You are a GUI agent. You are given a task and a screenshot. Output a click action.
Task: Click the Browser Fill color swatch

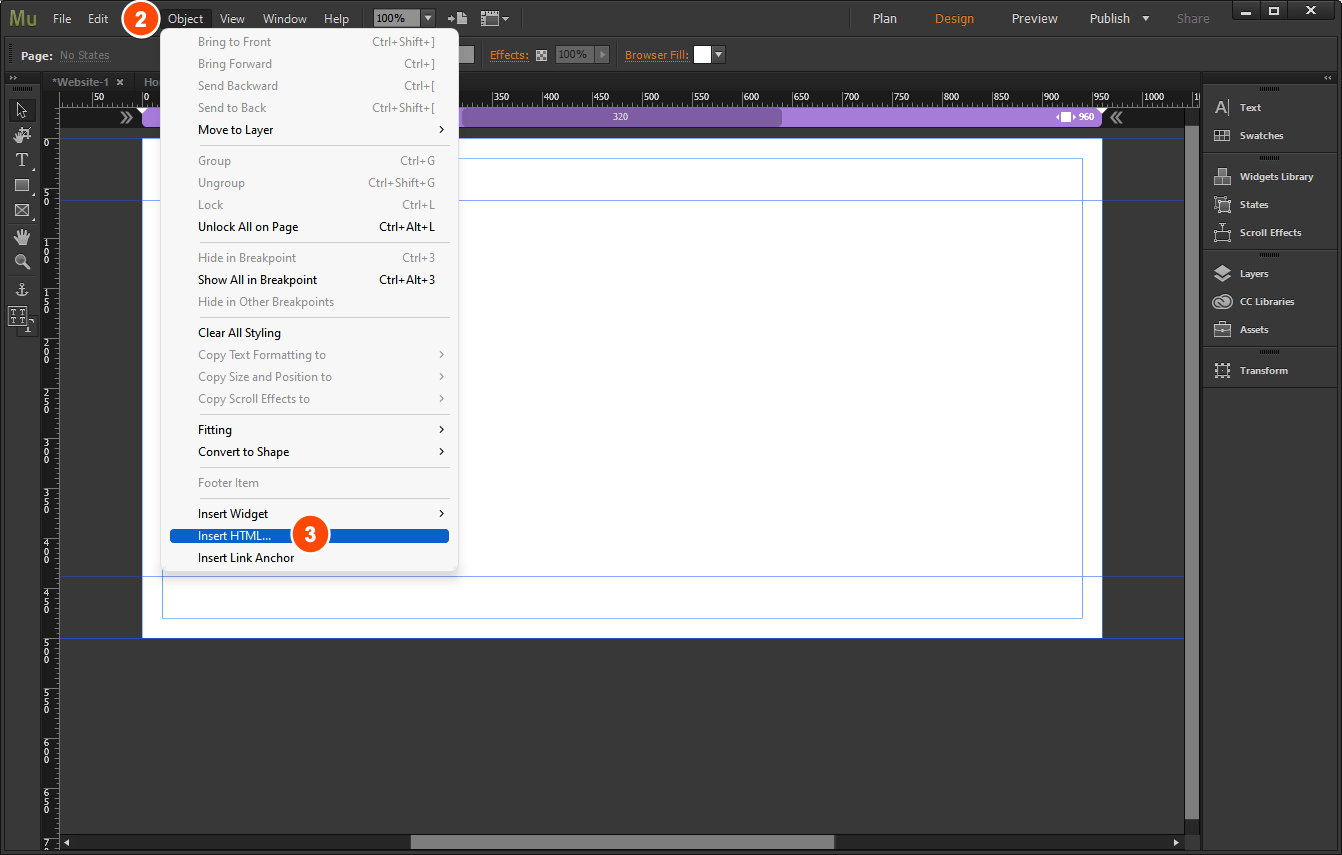point(702,55)
